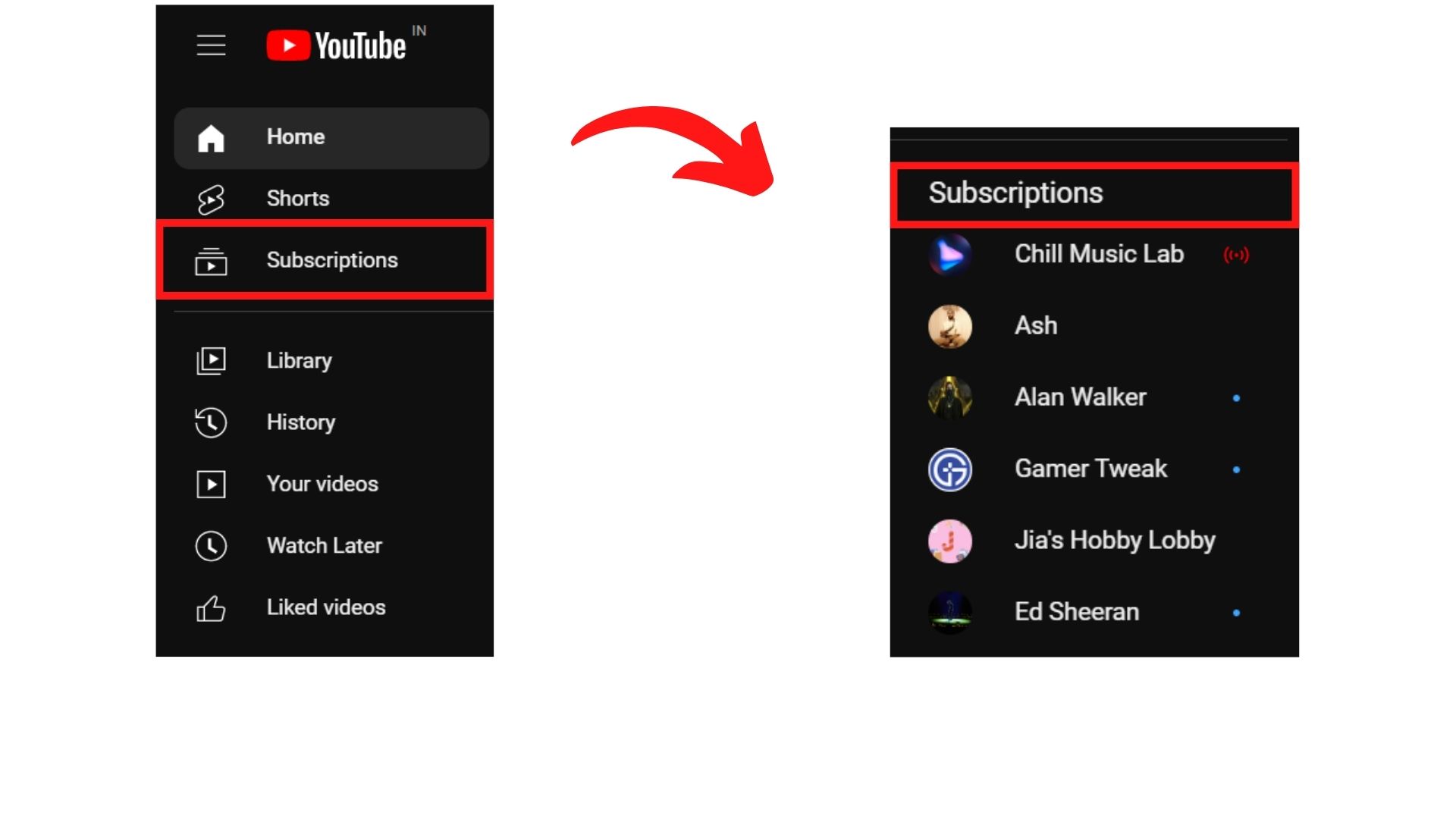Open Chill Music Lab channel
The width and height of the screenshot is (1456, 819).
point(1093,254)
